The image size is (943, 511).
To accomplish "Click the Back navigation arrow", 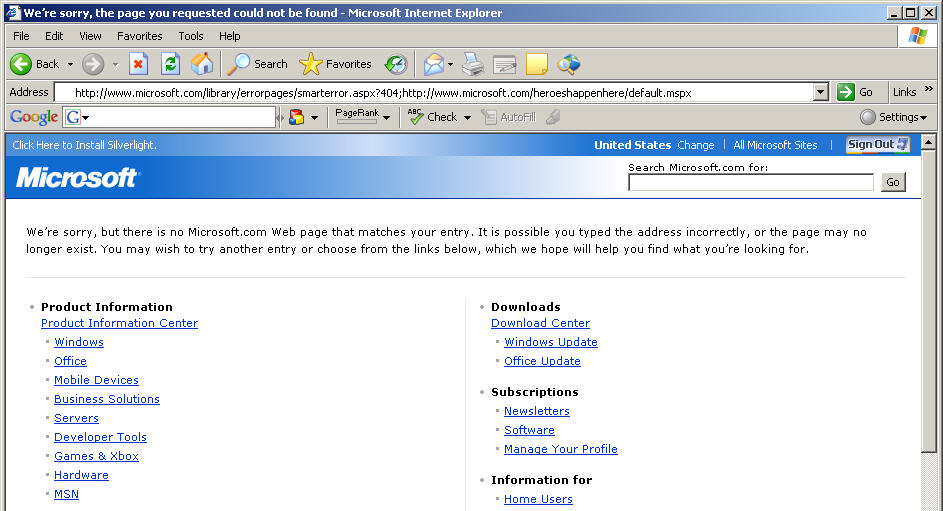I will pyautogui.click(x=22, y=64).
